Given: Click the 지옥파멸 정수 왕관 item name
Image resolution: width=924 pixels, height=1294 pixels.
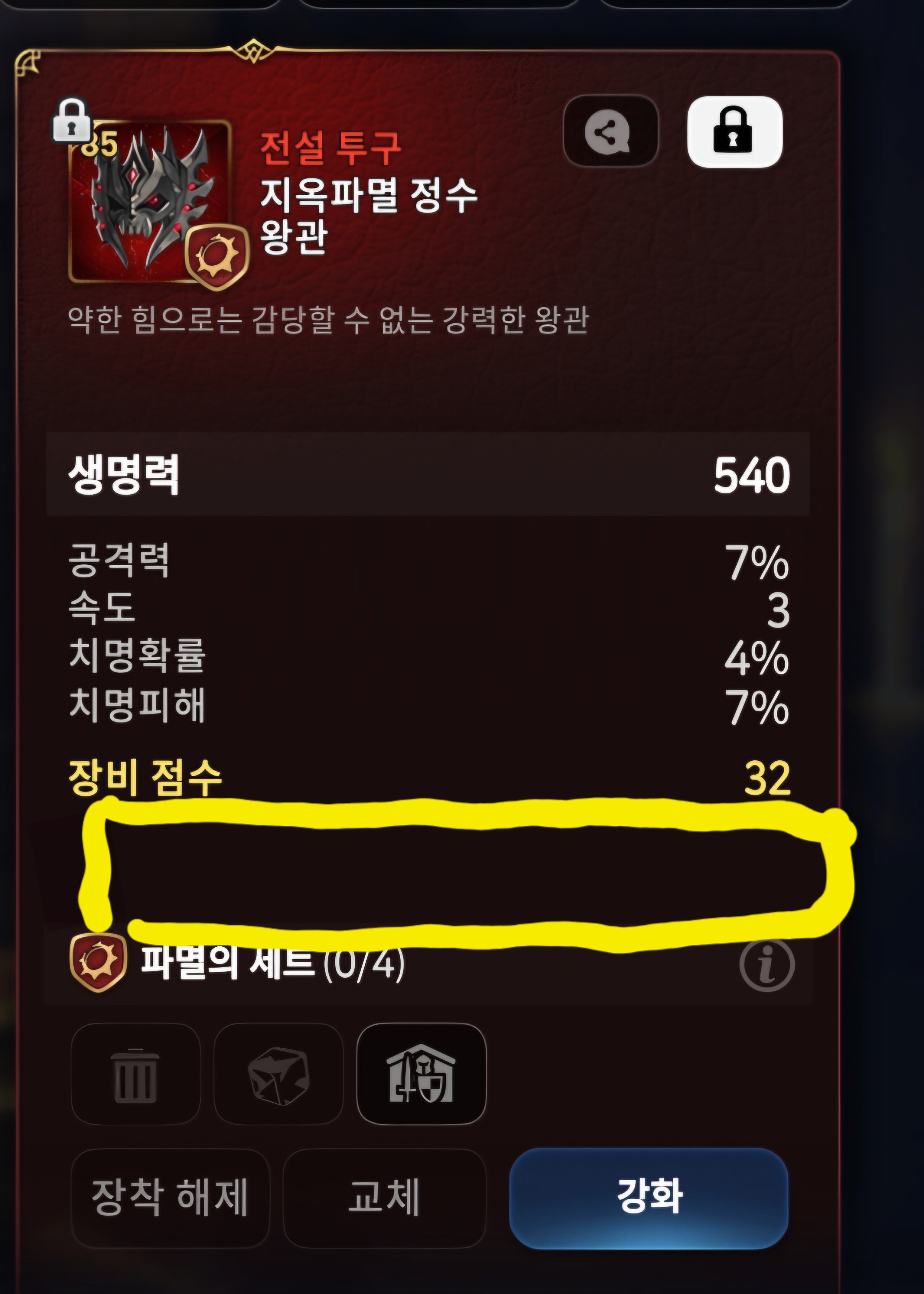Looking at the screenshot, I should pyautogui.click(x=369, y=215).
